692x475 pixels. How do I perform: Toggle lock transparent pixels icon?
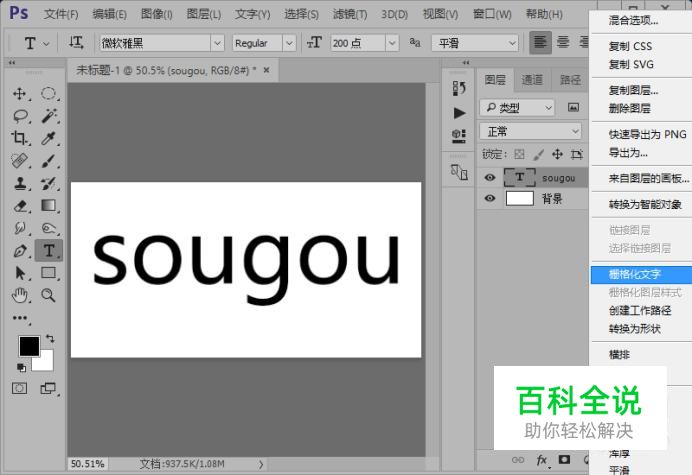pos(519,155)
